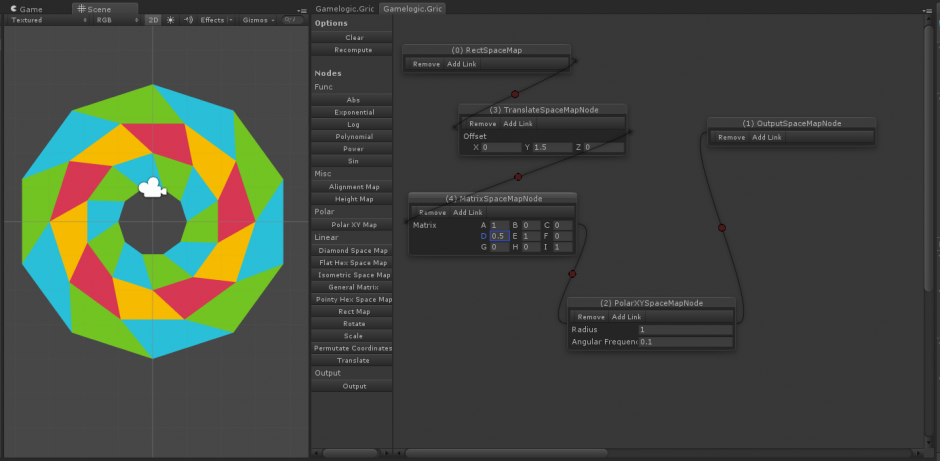Open the Textured draw mode dropdown

tap(49, 20)
